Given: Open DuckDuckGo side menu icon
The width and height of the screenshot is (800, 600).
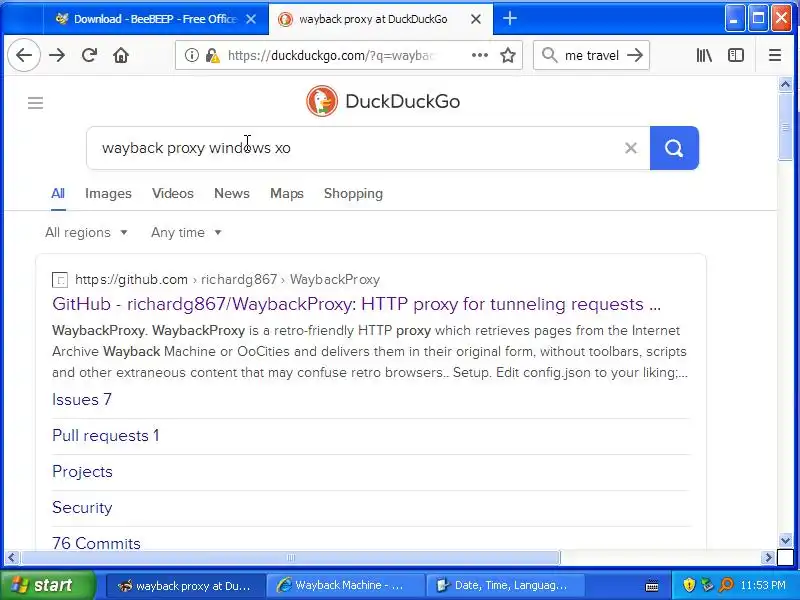Looking at the screenshot, I should tap(35, 103).
